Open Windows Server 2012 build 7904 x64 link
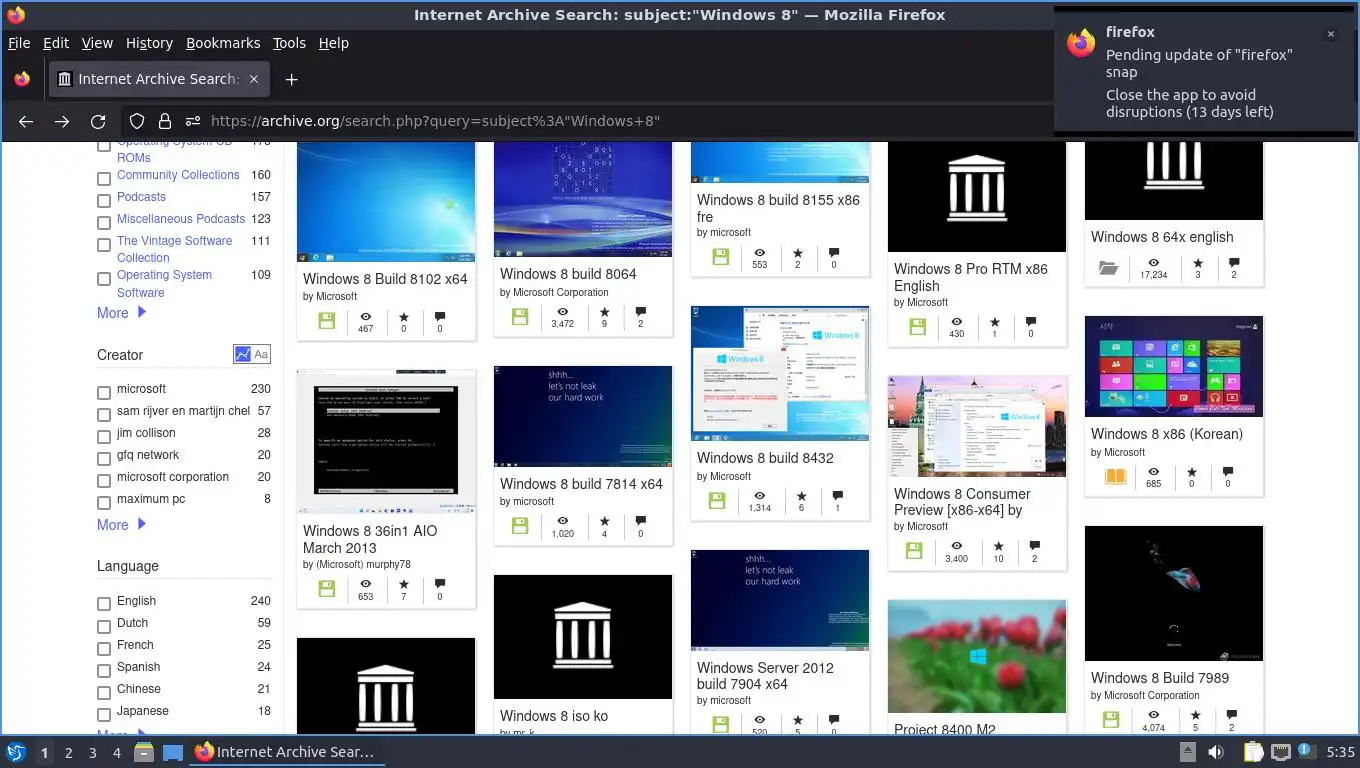The image size is (1360, 768). 765,676
